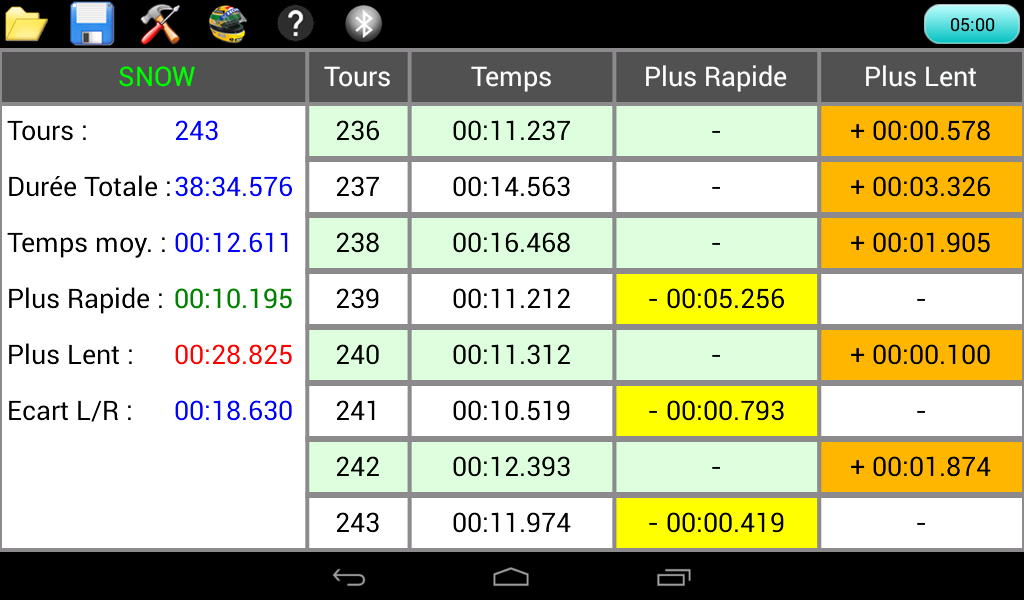Tap yellow cell - 00:00.793

tap(716, 411)
